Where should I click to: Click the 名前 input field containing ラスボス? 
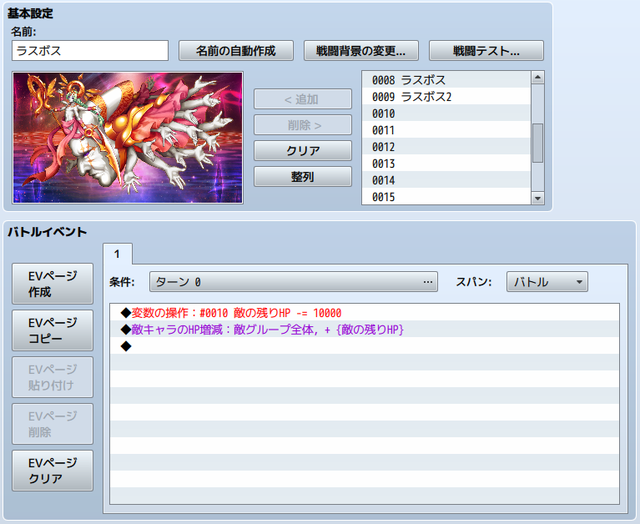[90, 51]
